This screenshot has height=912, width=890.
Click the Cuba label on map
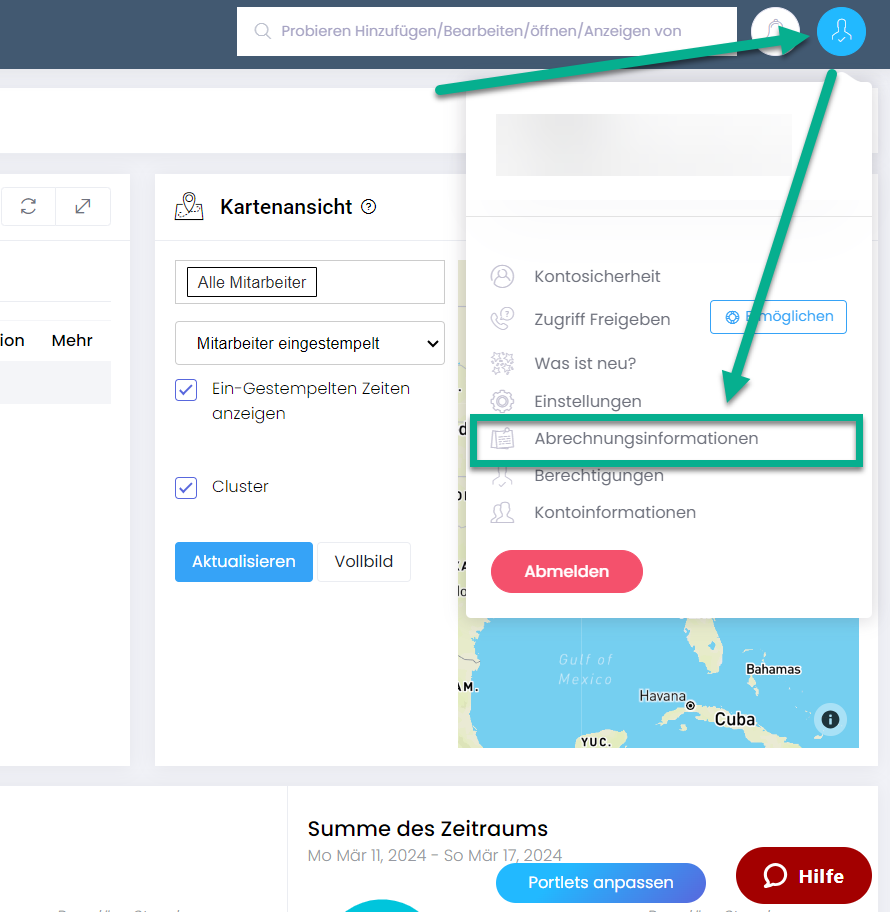pos(734,719)
